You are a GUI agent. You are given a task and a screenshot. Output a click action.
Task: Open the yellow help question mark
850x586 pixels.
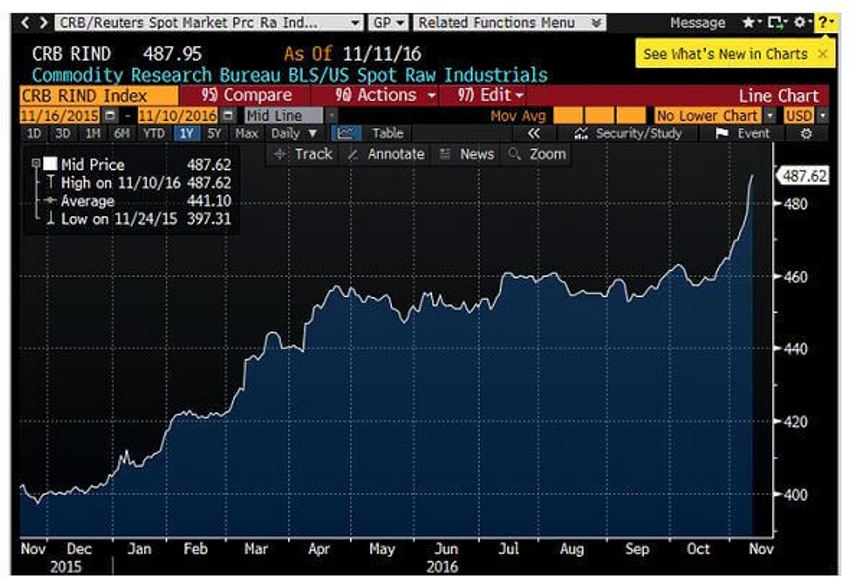(825, 22)
